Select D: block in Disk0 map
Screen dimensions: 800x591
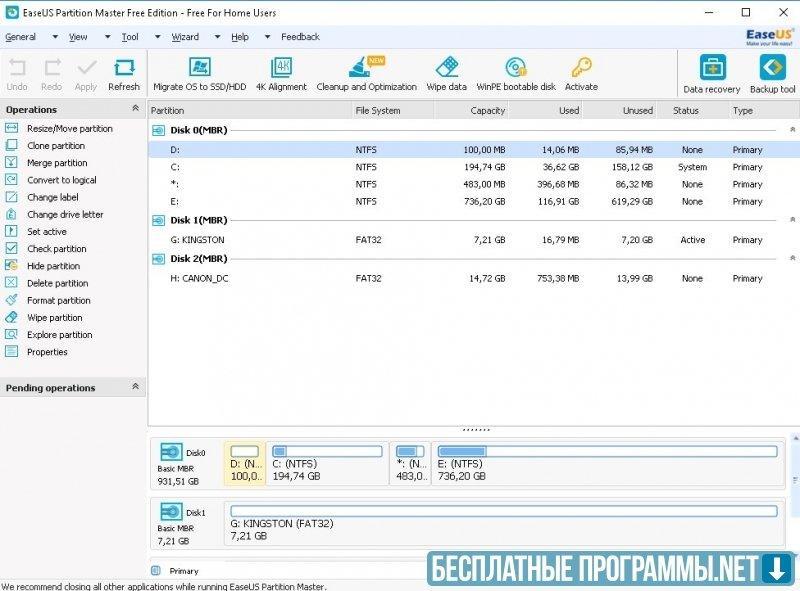245,463
